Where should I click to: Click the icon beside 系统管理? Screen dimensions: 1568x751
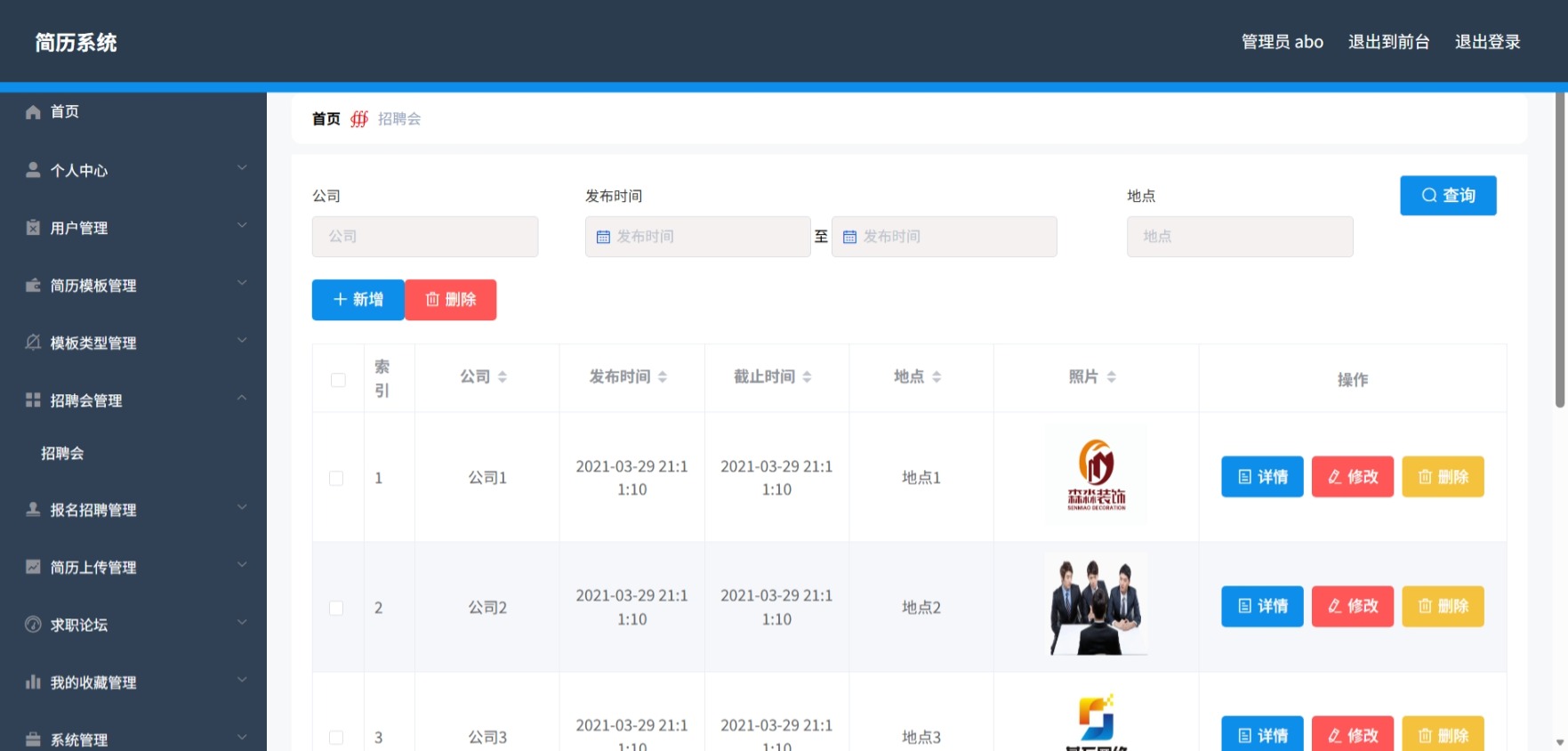33,739
